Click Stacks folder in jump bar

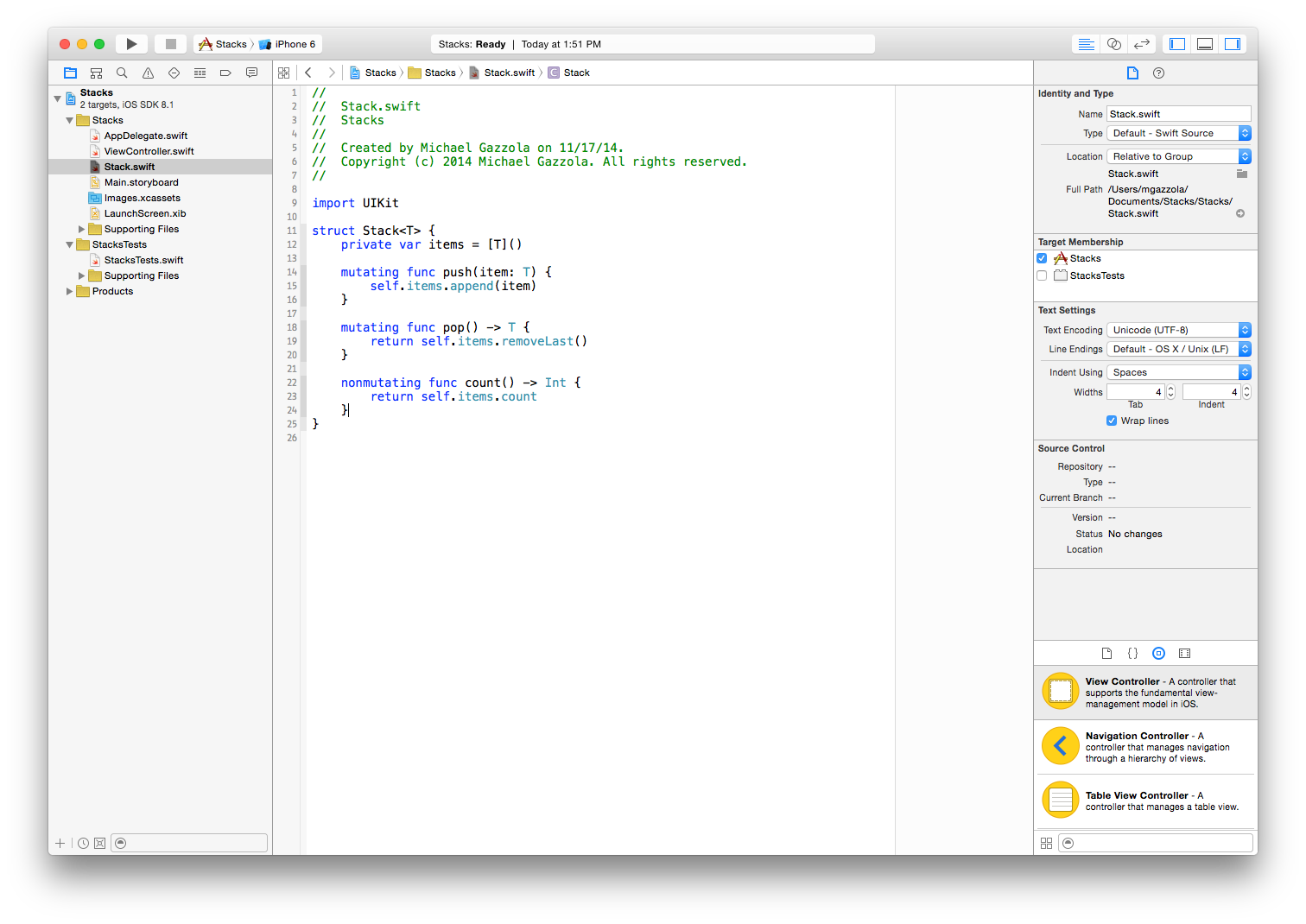coord(432,73)
